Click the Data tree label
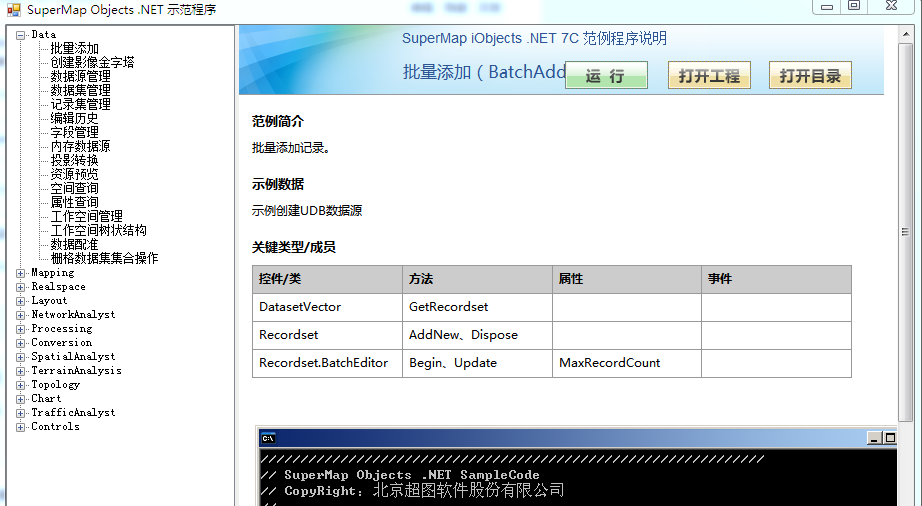Screen dimensions: 922x506 (x=44, y=35)
